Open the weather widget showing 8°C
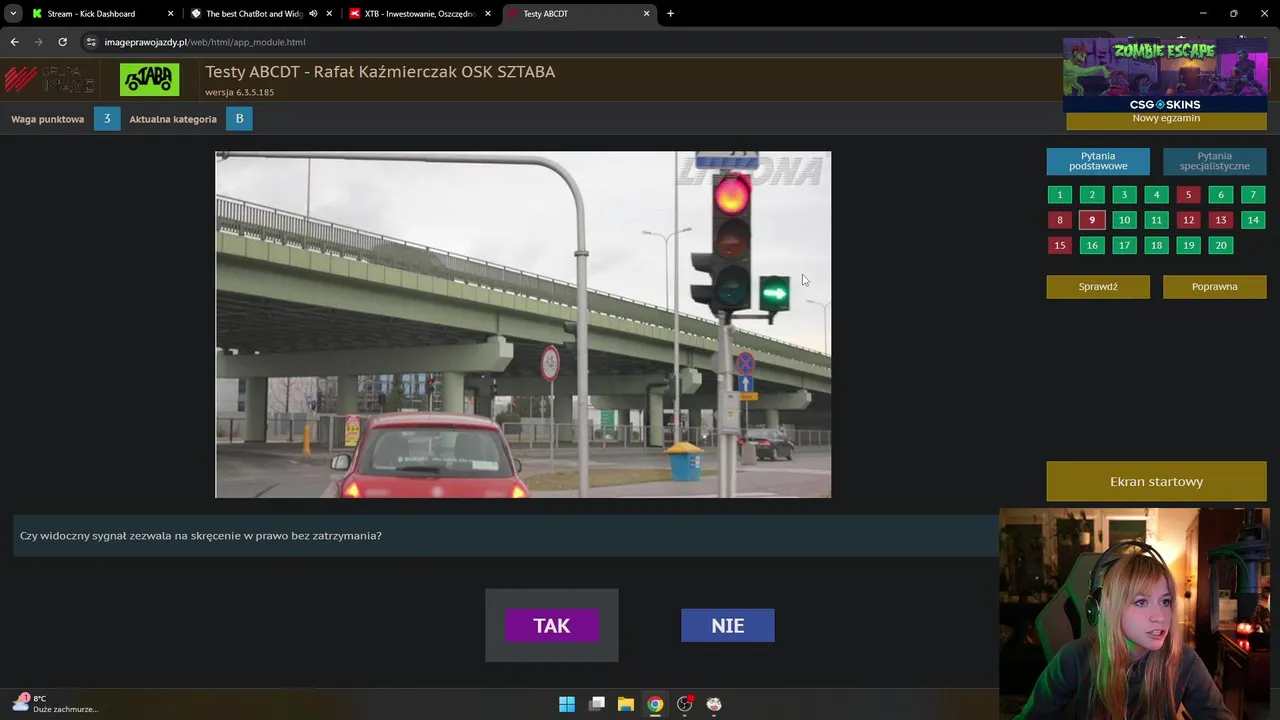 (x=55, y=704)
